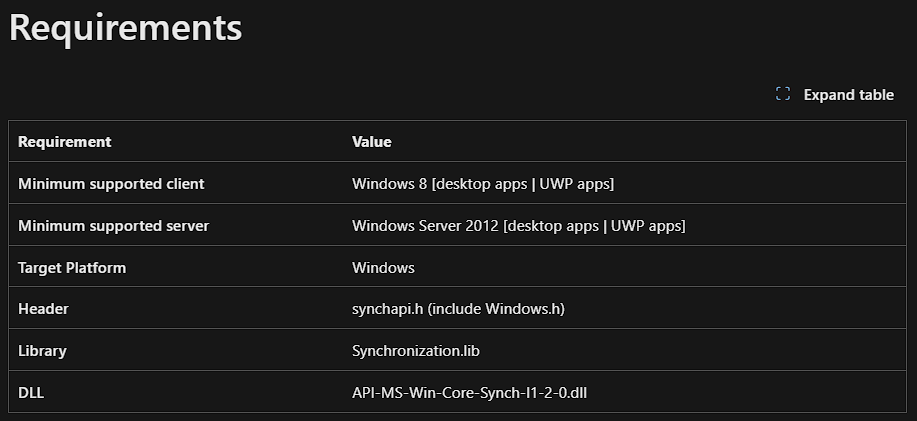Image resolution: width=917 pixels, height=421 pixels.
Task: Click the Minimum supported client row label
Action: (111, 184)
